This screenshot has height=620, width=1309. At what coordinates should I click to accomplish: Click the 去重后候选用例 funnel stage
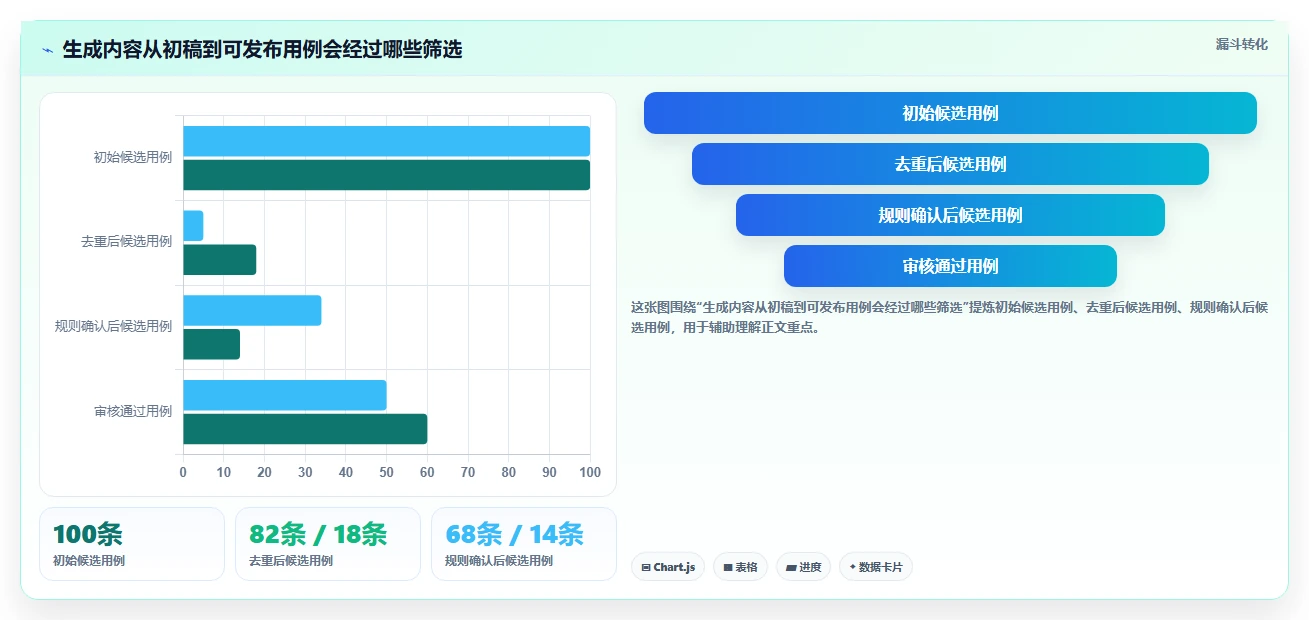pos(950,164)
